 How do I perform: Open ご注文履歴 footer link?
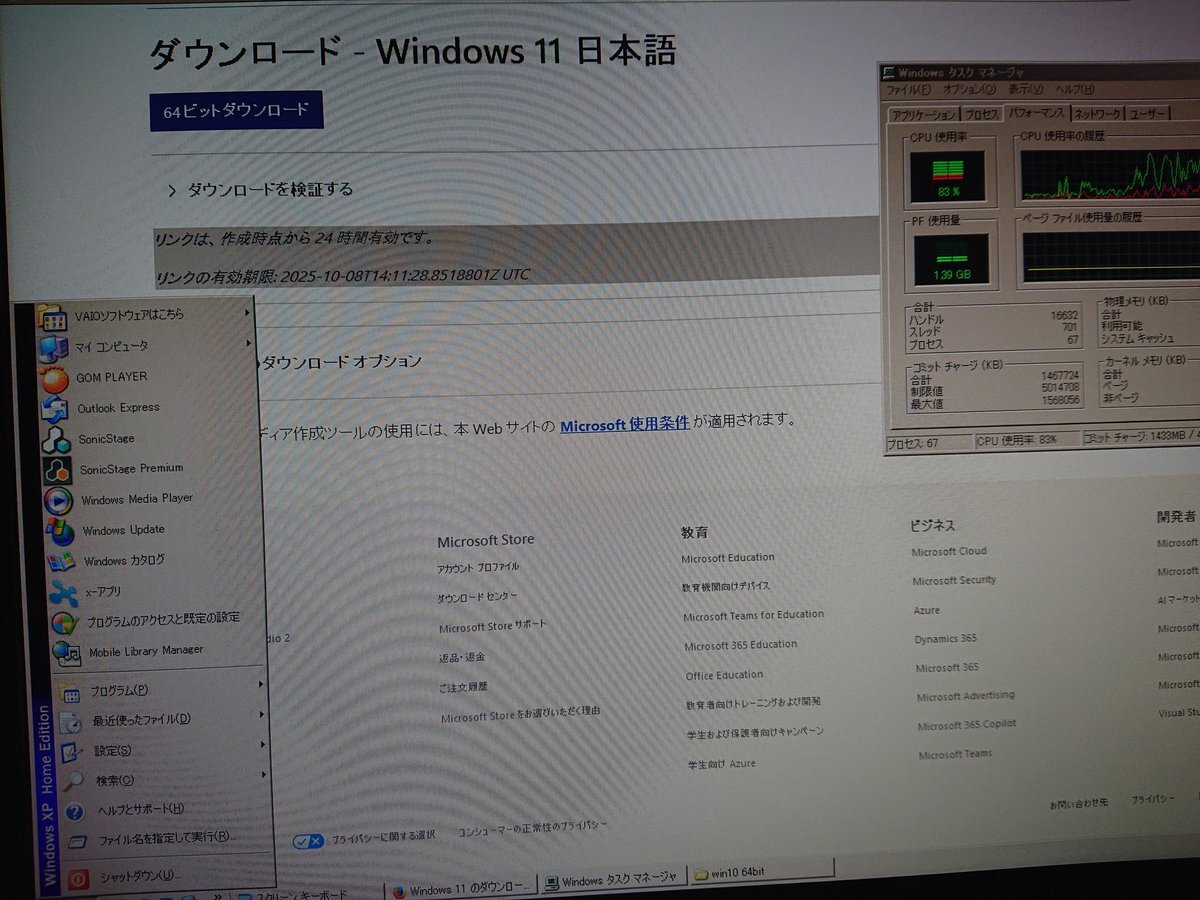(464, 688)
